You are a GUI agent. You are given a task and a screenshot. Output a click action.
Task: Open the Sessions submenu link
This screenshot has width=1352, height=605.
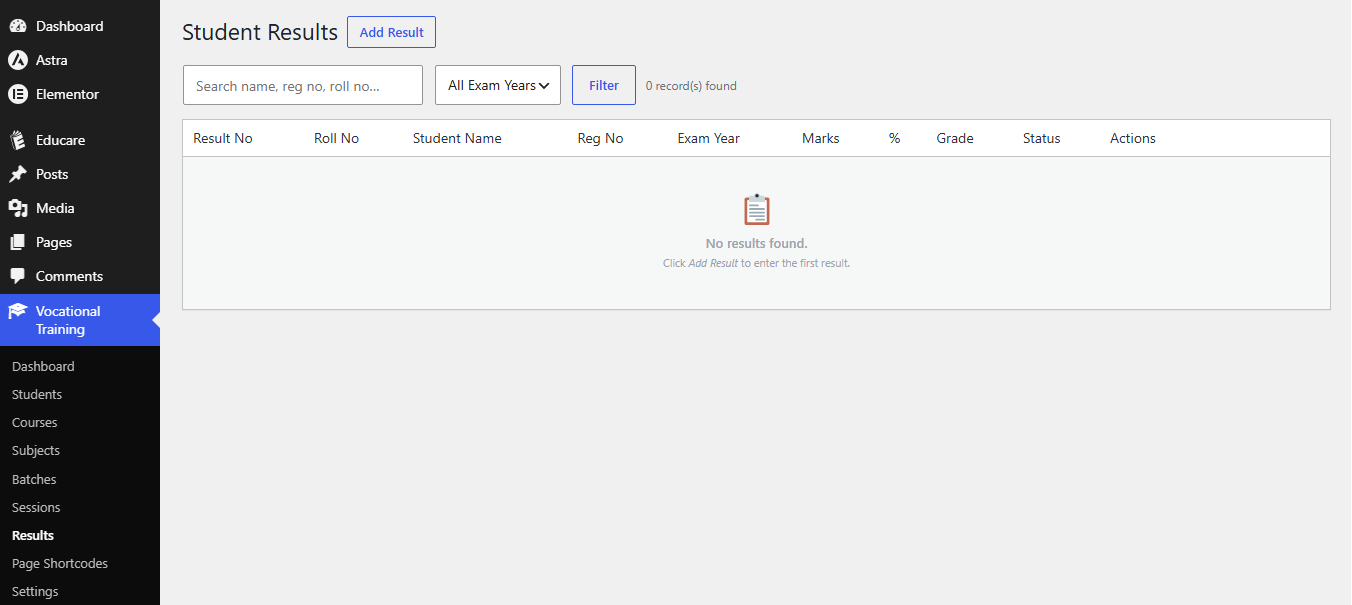tap(36, 507)
